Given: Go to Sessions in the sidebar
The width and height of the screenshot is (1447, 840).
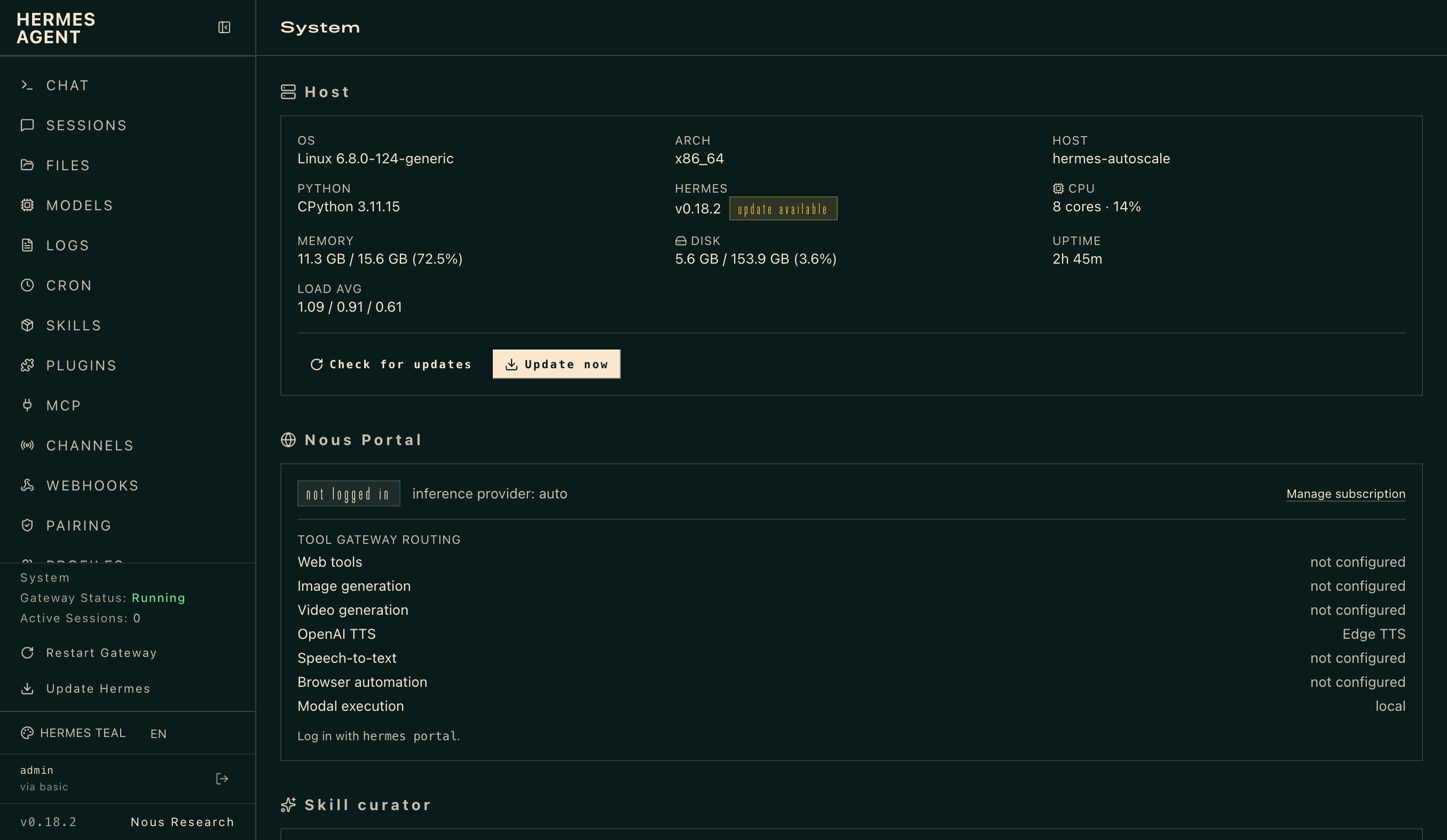Looking at the screenshot, I should coord(128,125).
